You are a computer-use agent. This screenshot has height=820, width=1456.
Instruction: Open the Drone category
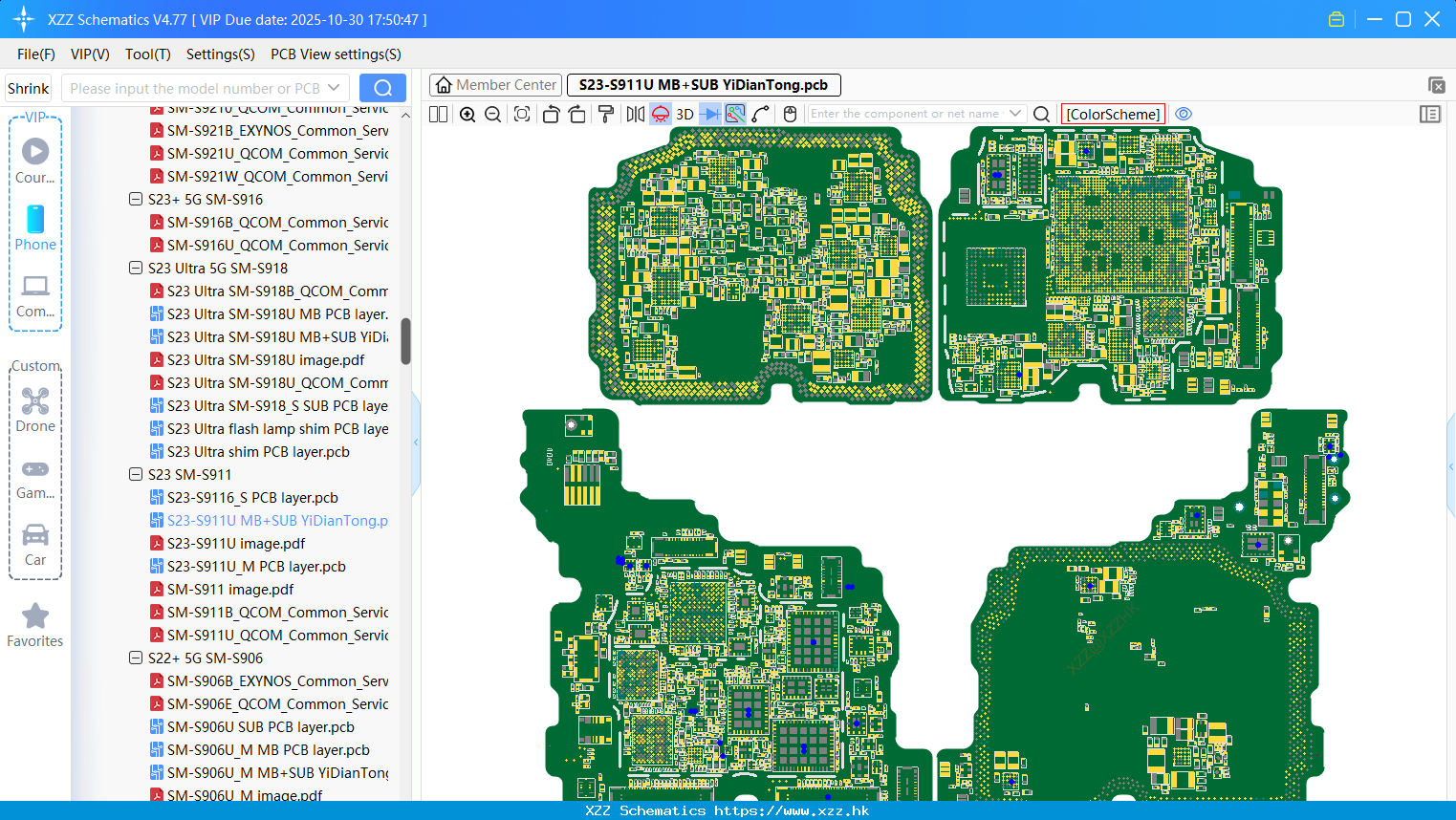(35, 409)
